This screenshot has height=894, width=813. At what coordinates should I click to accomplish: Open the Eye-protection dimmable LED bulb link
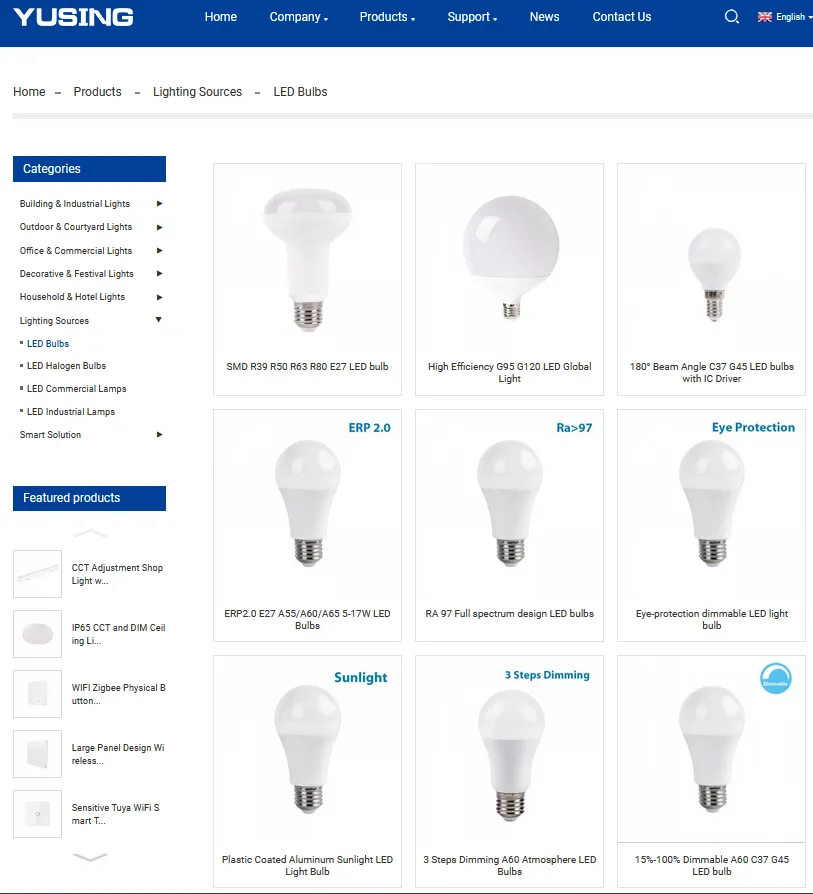711,619
